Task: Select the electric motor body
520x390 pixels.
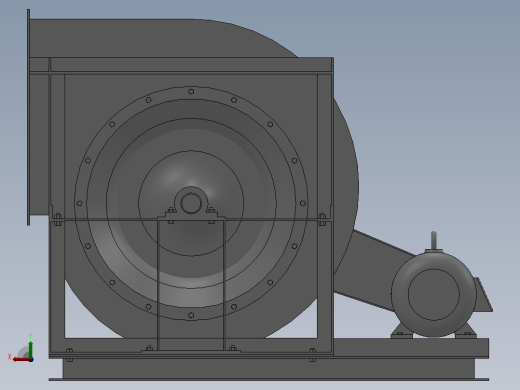Action: 434,295
